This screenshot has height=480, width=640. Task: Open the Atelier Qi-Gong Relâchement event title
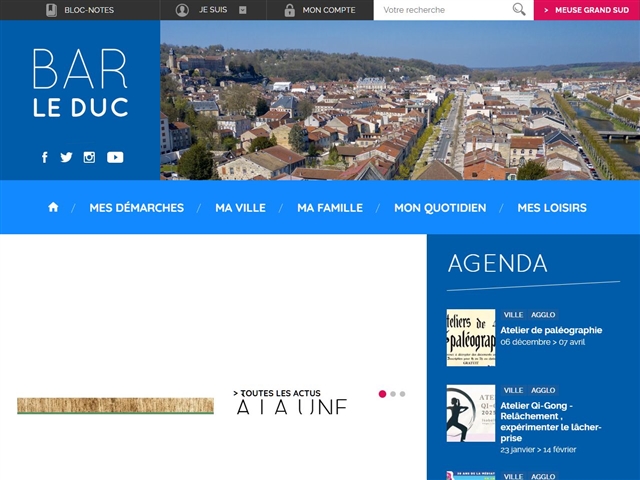pos(551,422)
